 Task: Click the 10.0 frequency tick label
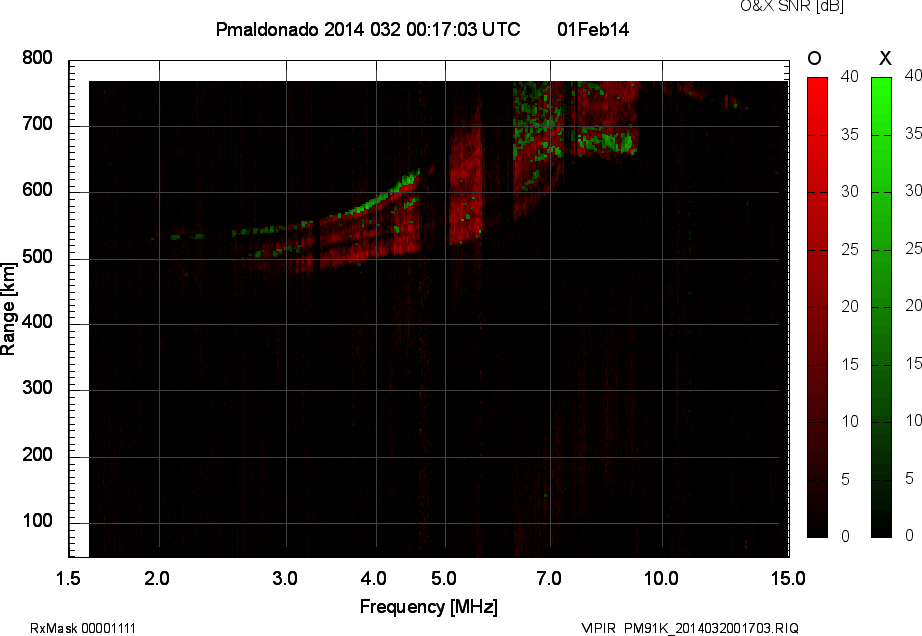(661, 578)
